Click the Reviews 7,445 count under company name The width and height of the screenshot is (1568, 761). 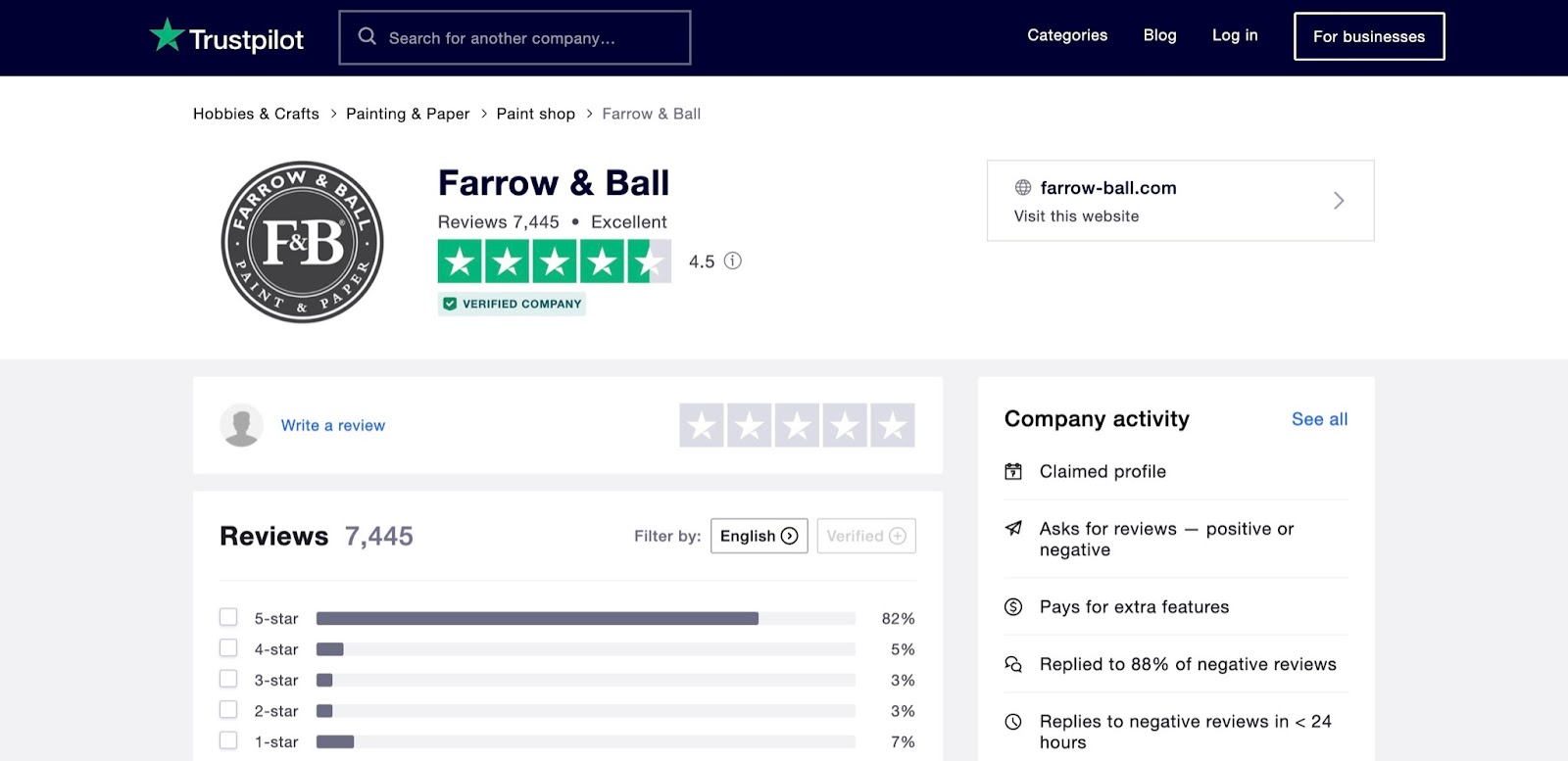499,222
